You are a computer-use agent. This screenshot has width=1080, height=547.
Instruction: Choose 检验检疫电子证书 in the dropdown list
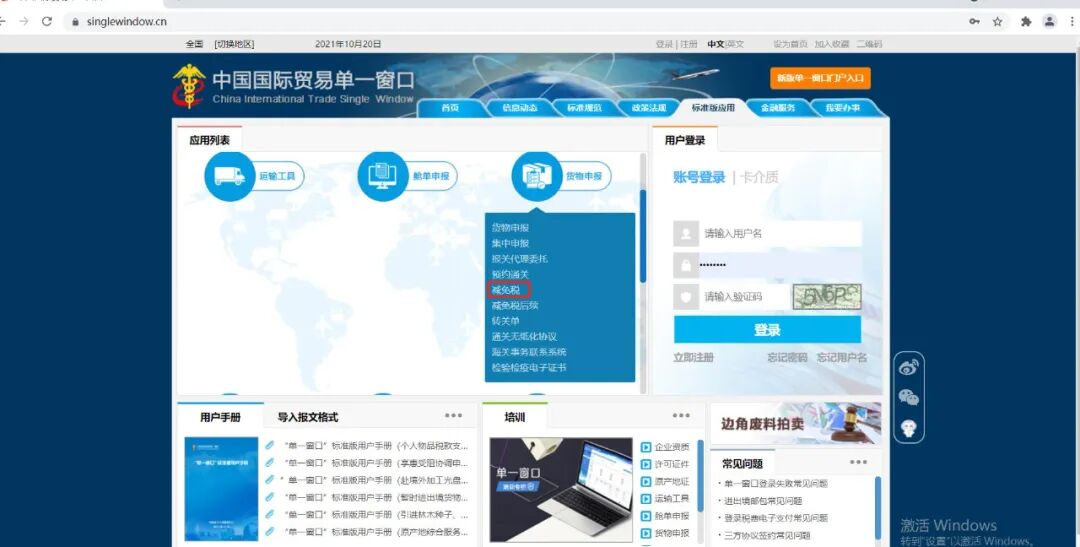[529, 368]
